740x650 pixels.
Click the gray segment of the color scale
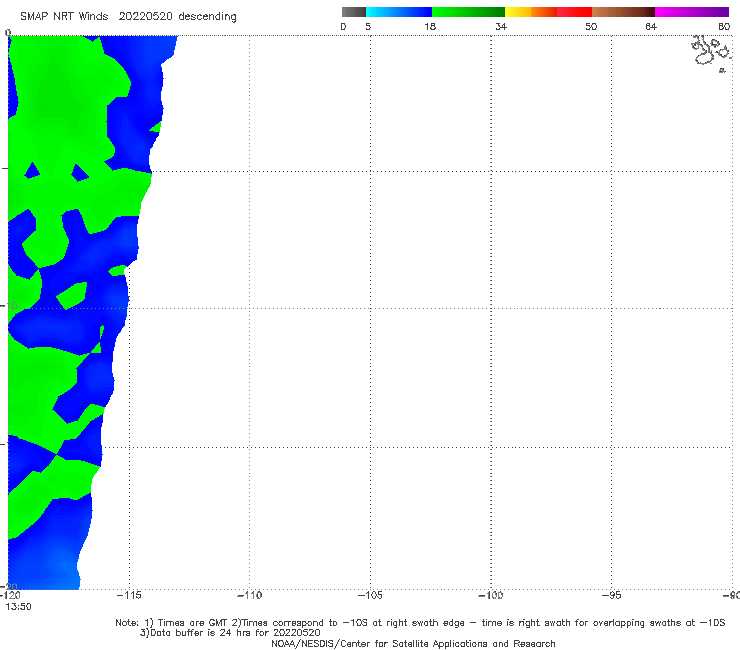[x=354, y=12]
